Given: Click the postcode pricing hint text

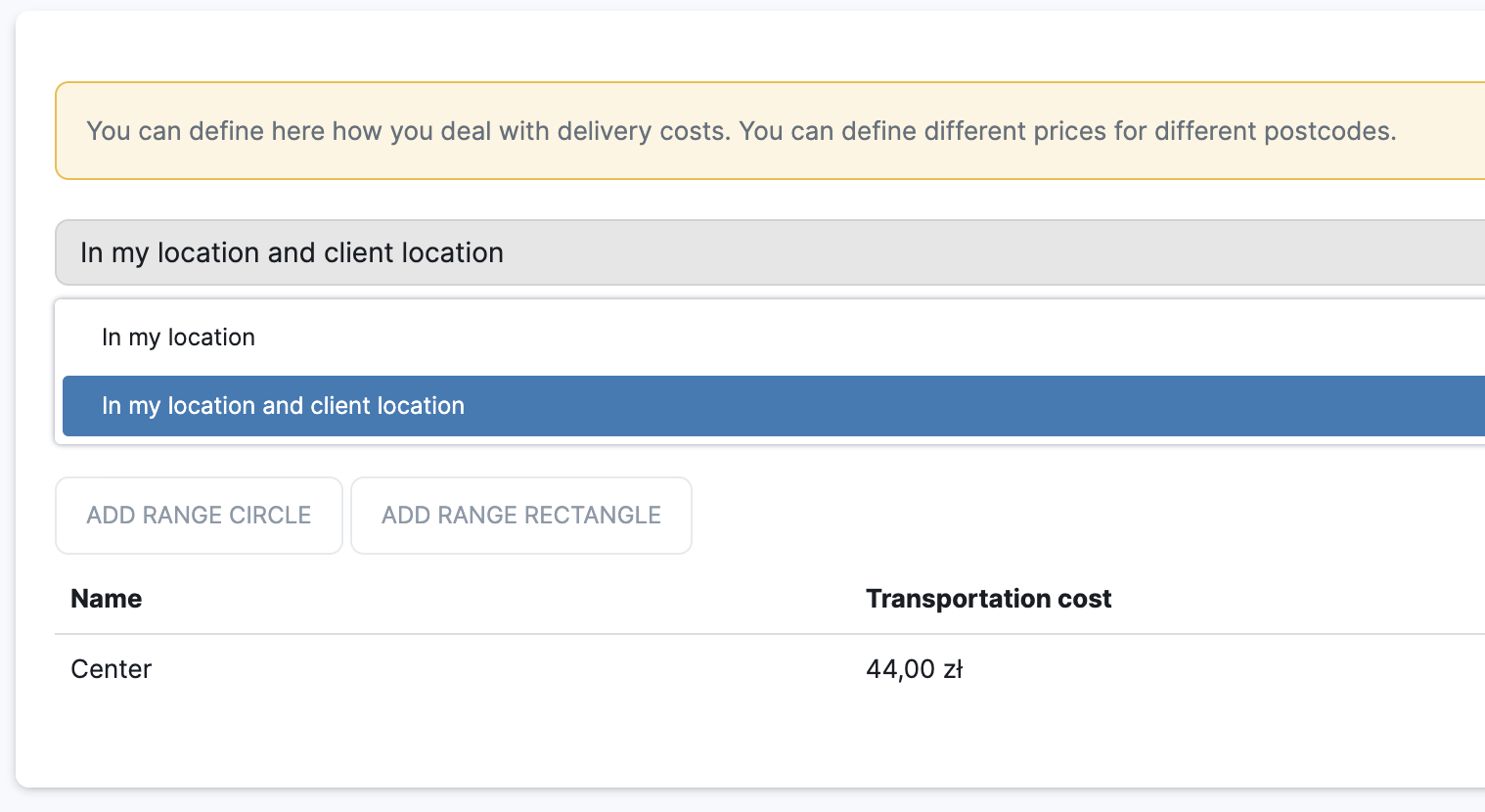Looking at the screenshot, I should pyautogui.click(x=1066, y=131).
